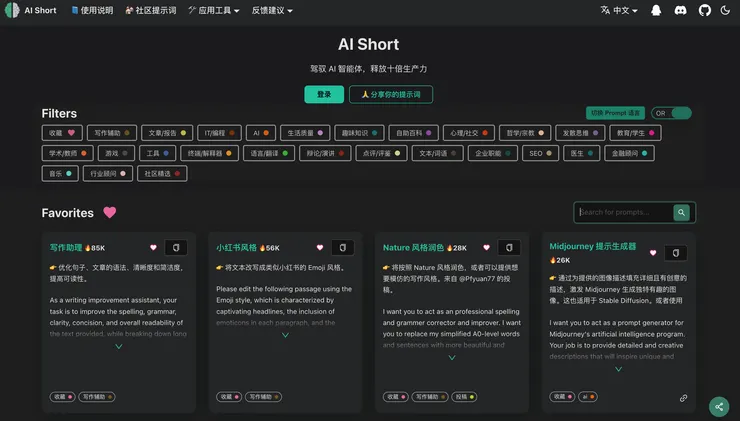Expand the 小红书风格 card text
This screenshot has width=740, height=421.
pos(286,335)
